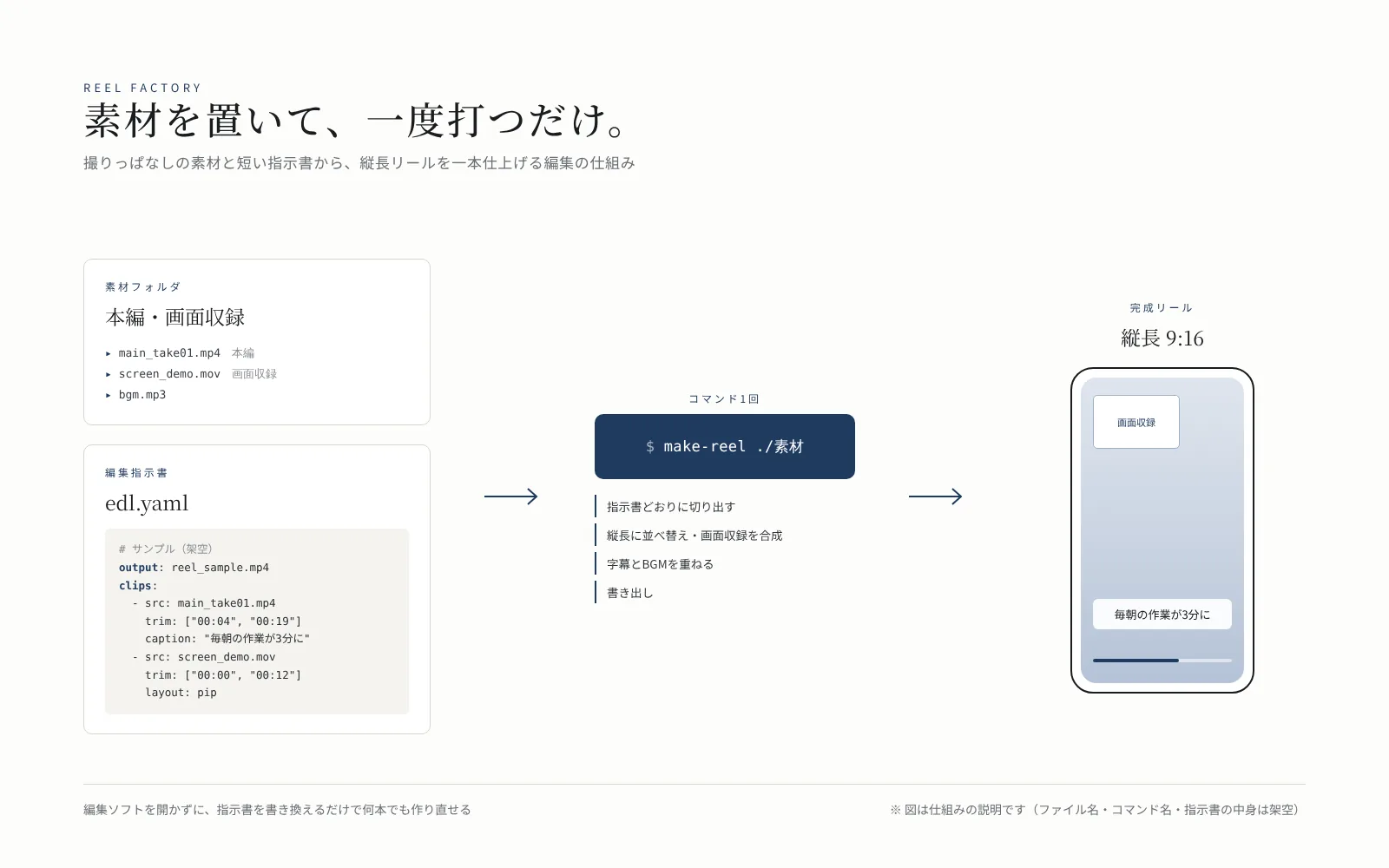Select the screen_demo.mov file name

pos(169,374)
